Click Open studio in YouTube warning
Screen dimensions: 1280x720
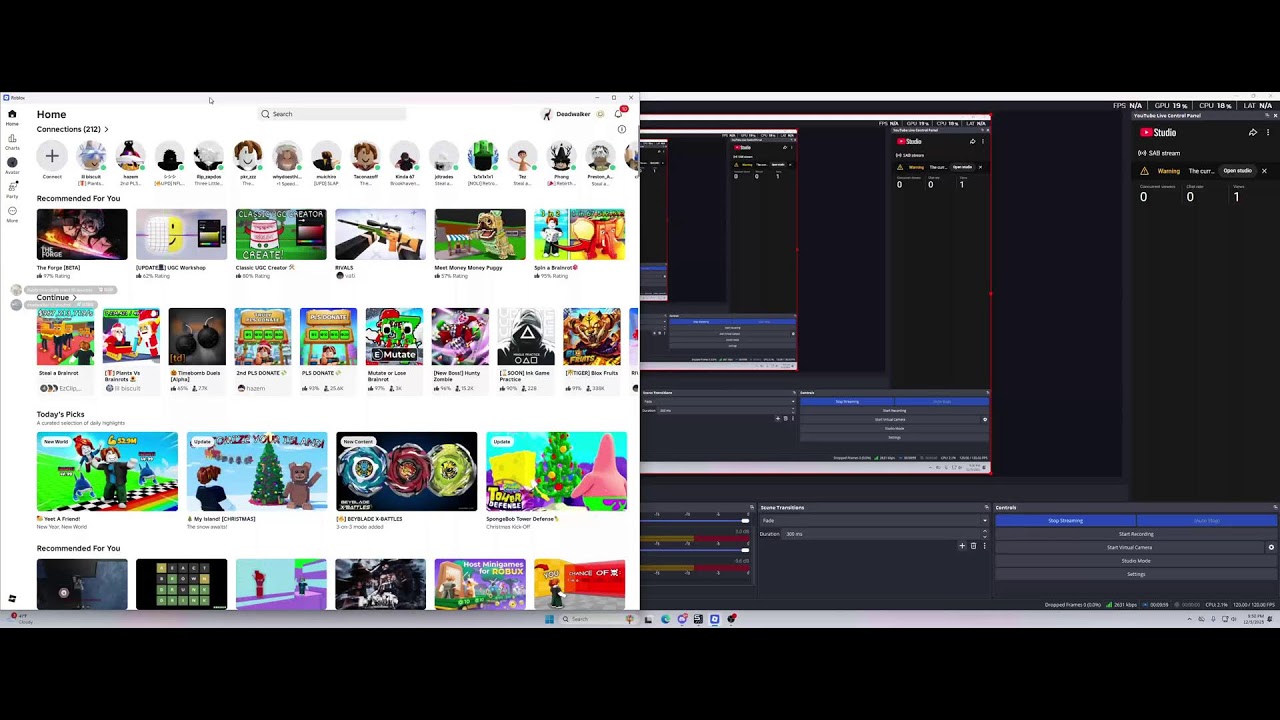1237,171
